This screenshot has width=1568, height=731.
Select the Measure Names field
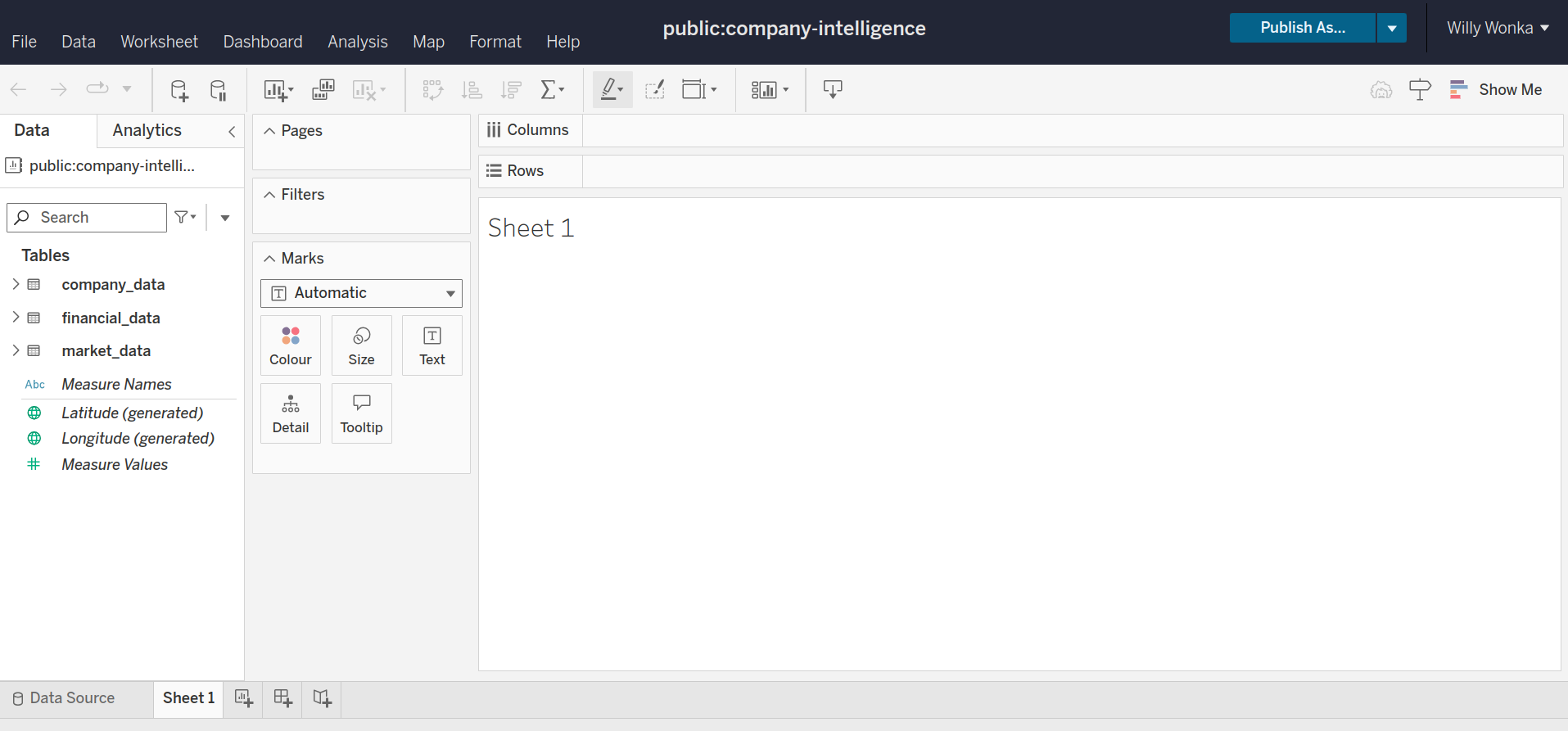pos(116,385)
